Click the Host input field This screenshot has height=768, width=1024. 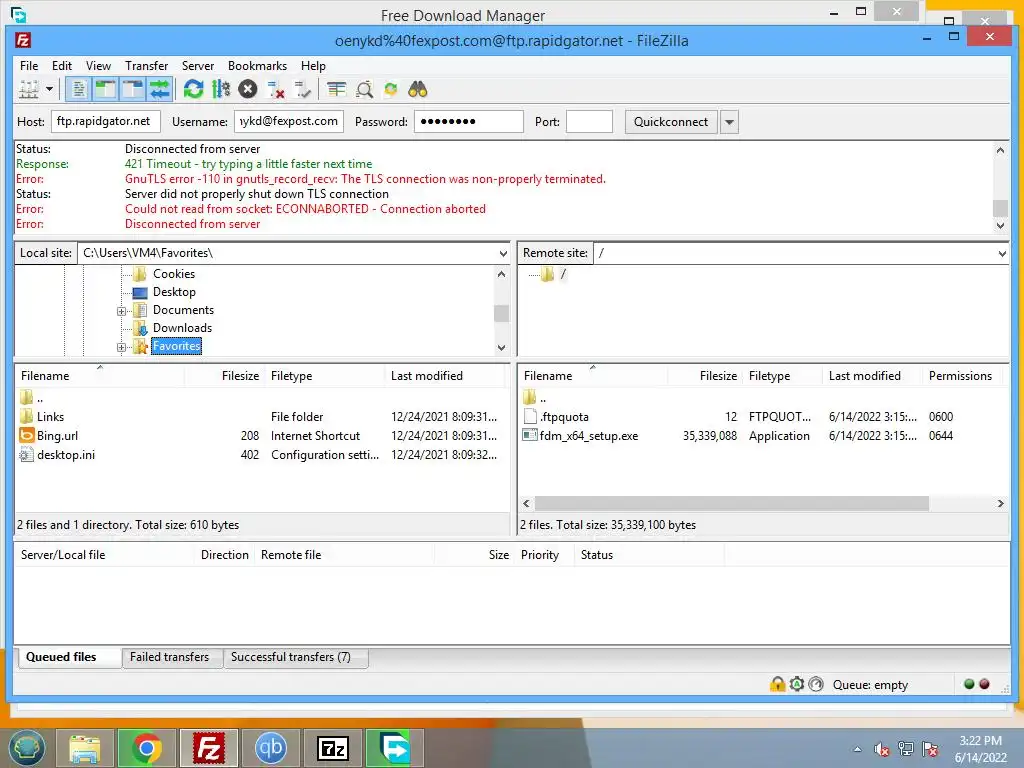tap(106, 121)
